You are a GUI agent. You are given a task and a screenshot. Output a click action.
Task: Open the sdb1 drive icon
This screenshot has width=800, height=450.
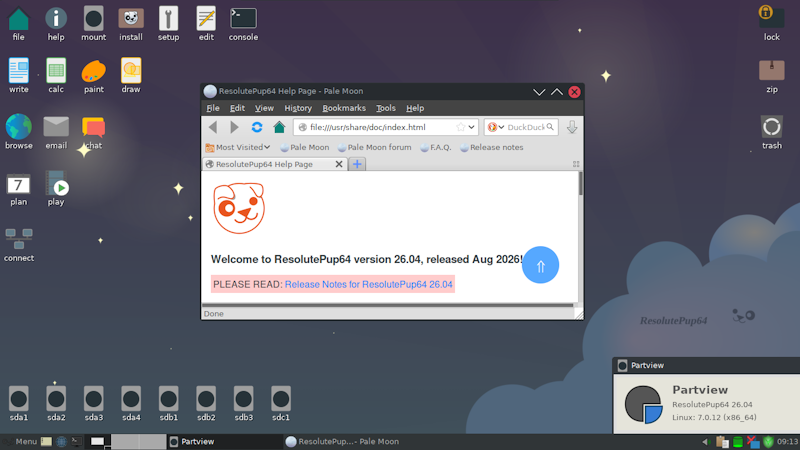tap(168, 399)
